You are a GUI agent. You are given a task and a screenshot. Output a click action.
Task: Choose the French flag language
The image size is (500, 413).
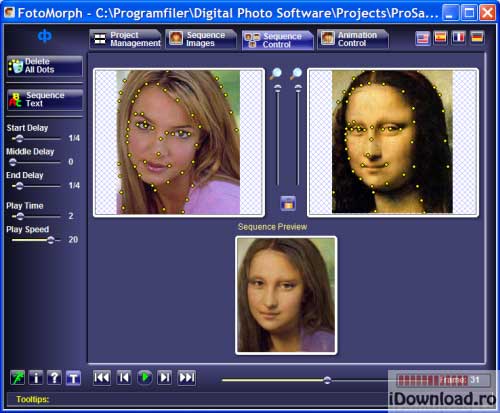(x=459, y=37)
